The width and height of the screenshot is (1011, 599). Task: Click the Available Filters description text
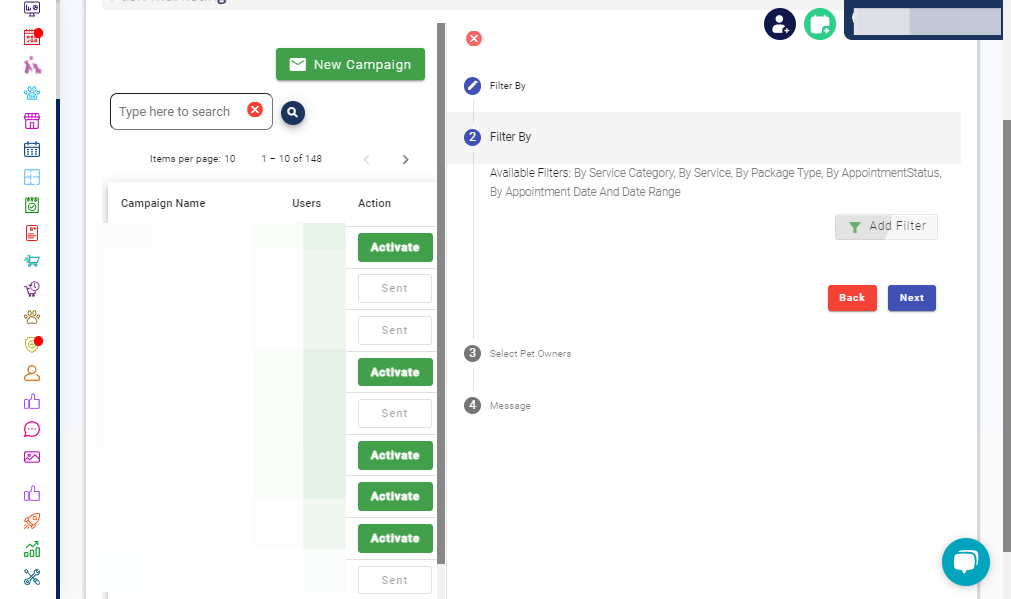point(716,182)
